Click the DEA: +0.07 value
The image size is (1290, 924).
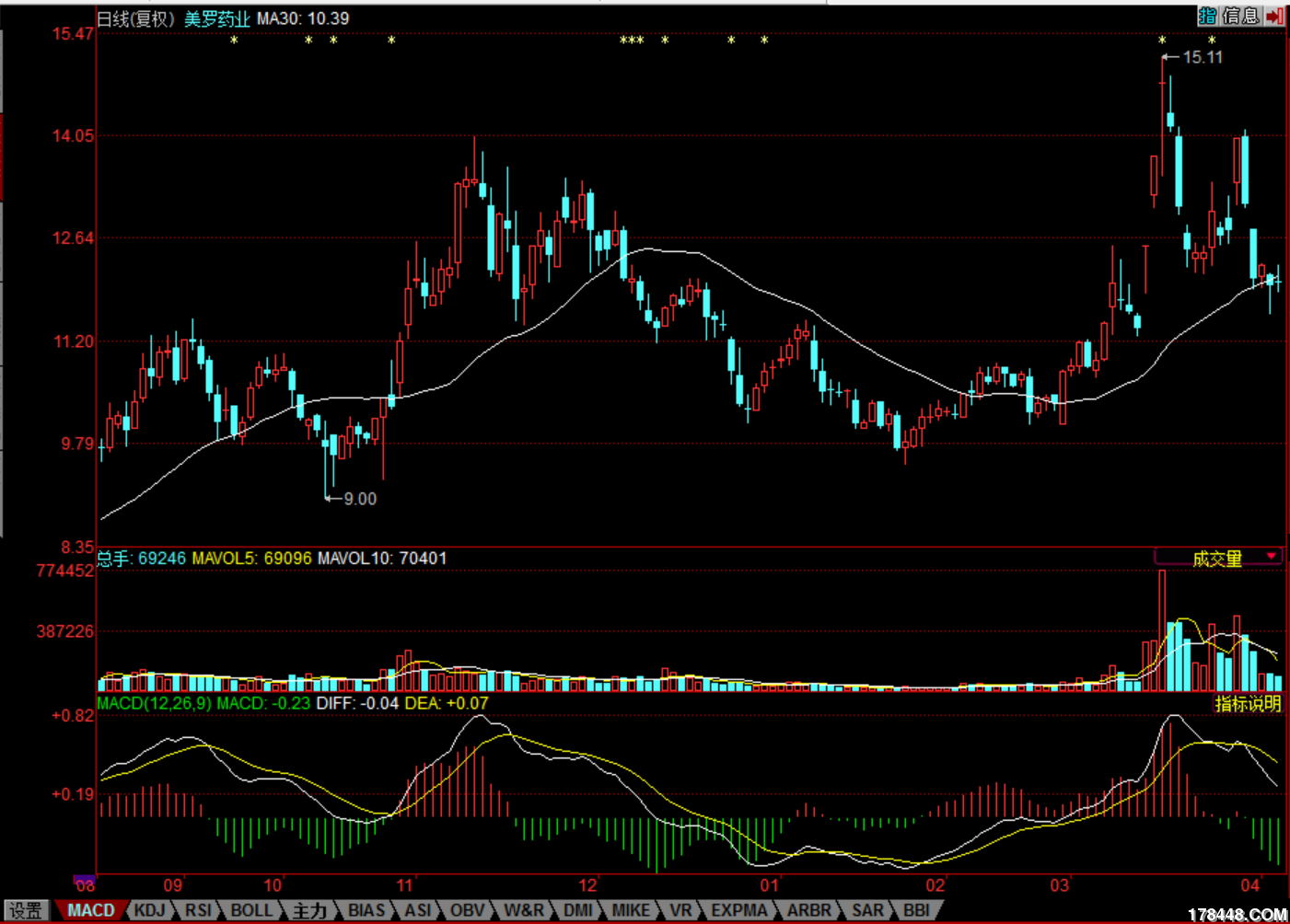point(447,703)
